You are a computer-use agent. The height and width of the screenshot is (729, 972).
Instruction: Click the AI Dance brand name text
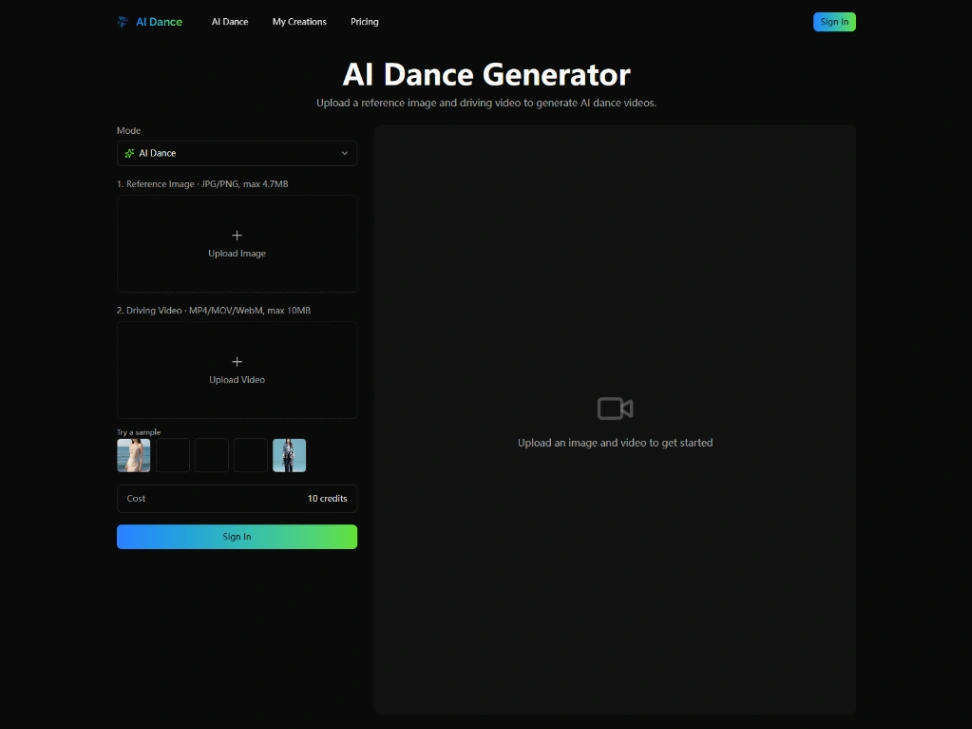[159, 22]
